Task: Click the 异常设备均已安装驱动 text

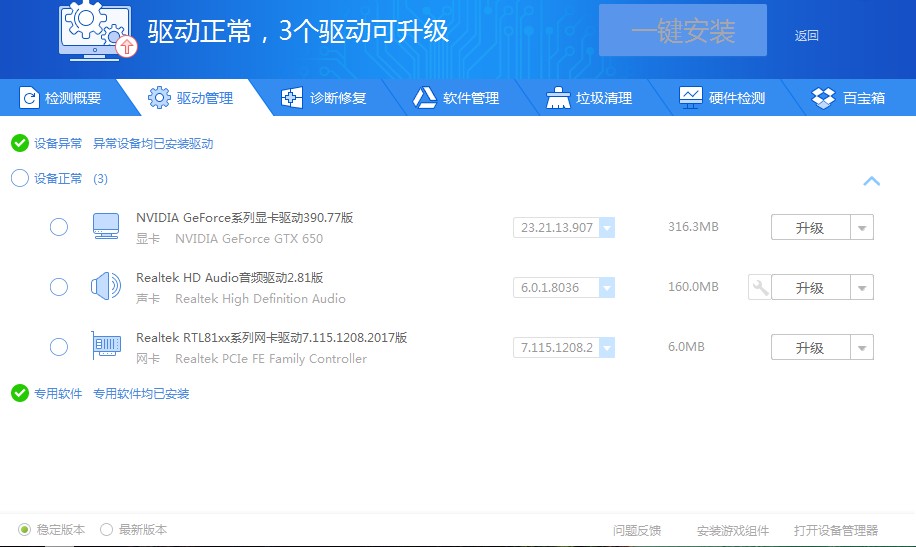Action: [153, 143]
